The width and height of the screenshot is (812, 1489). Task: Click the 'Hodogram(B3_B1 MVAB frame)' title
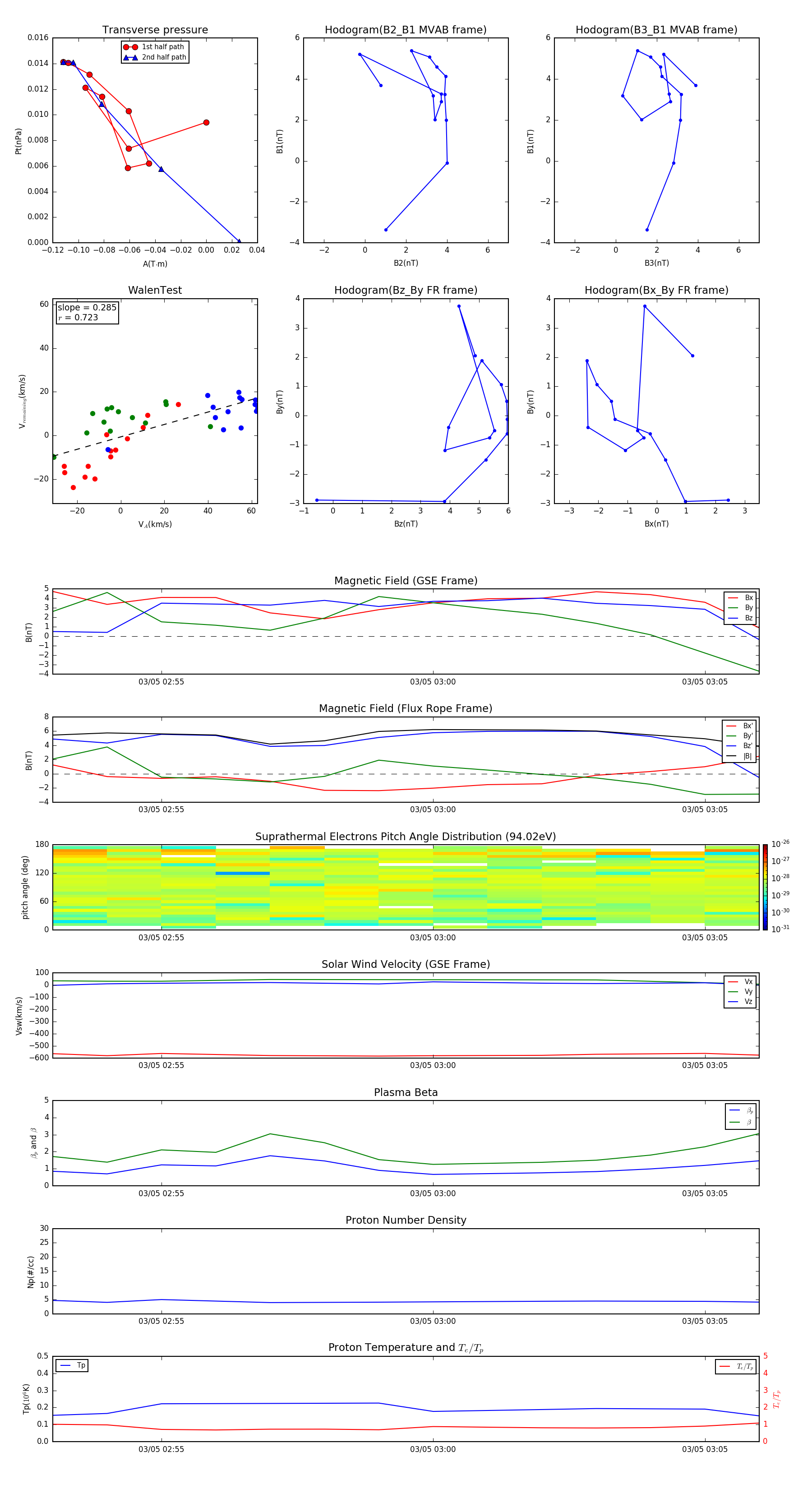pos(656,30)
